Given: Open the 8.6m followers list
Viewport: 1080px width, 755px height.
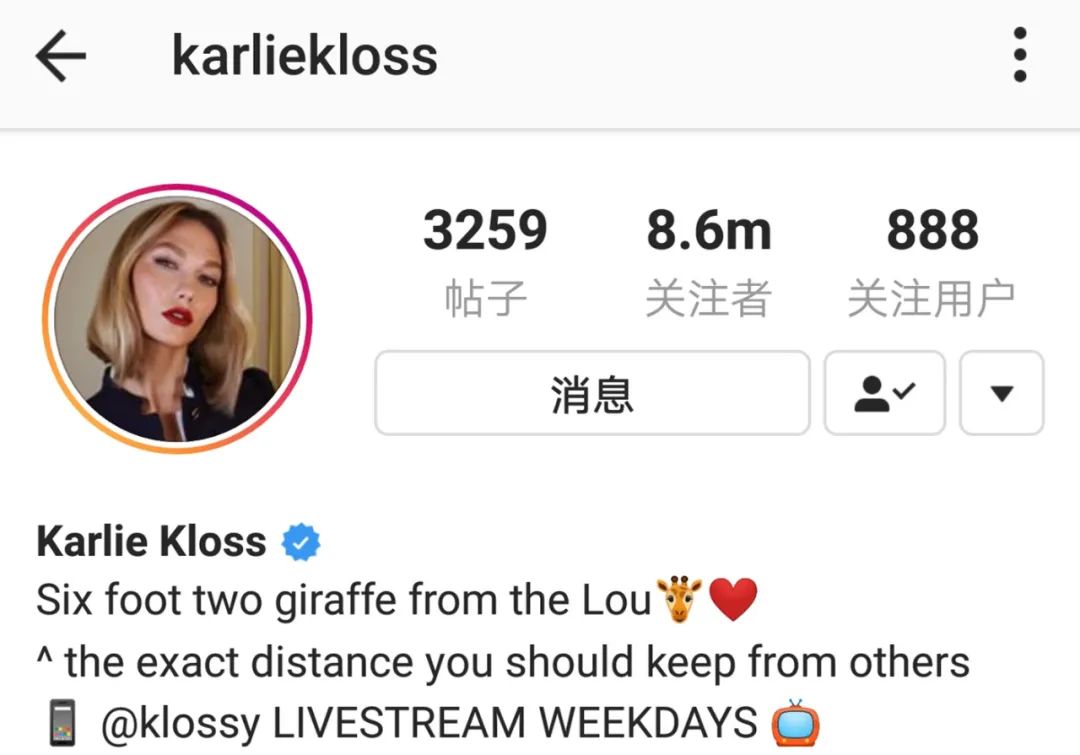Looking at the screenshot, I should tap(709, 231).
